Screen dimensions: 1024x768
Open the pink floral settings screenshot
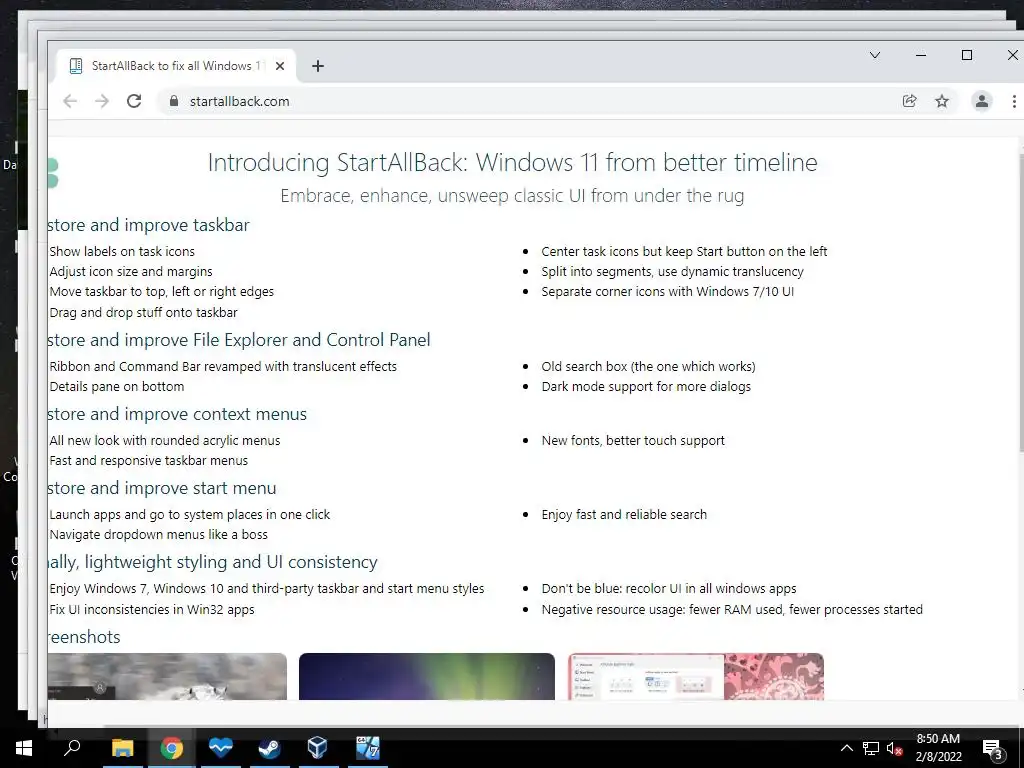point(696,676)
